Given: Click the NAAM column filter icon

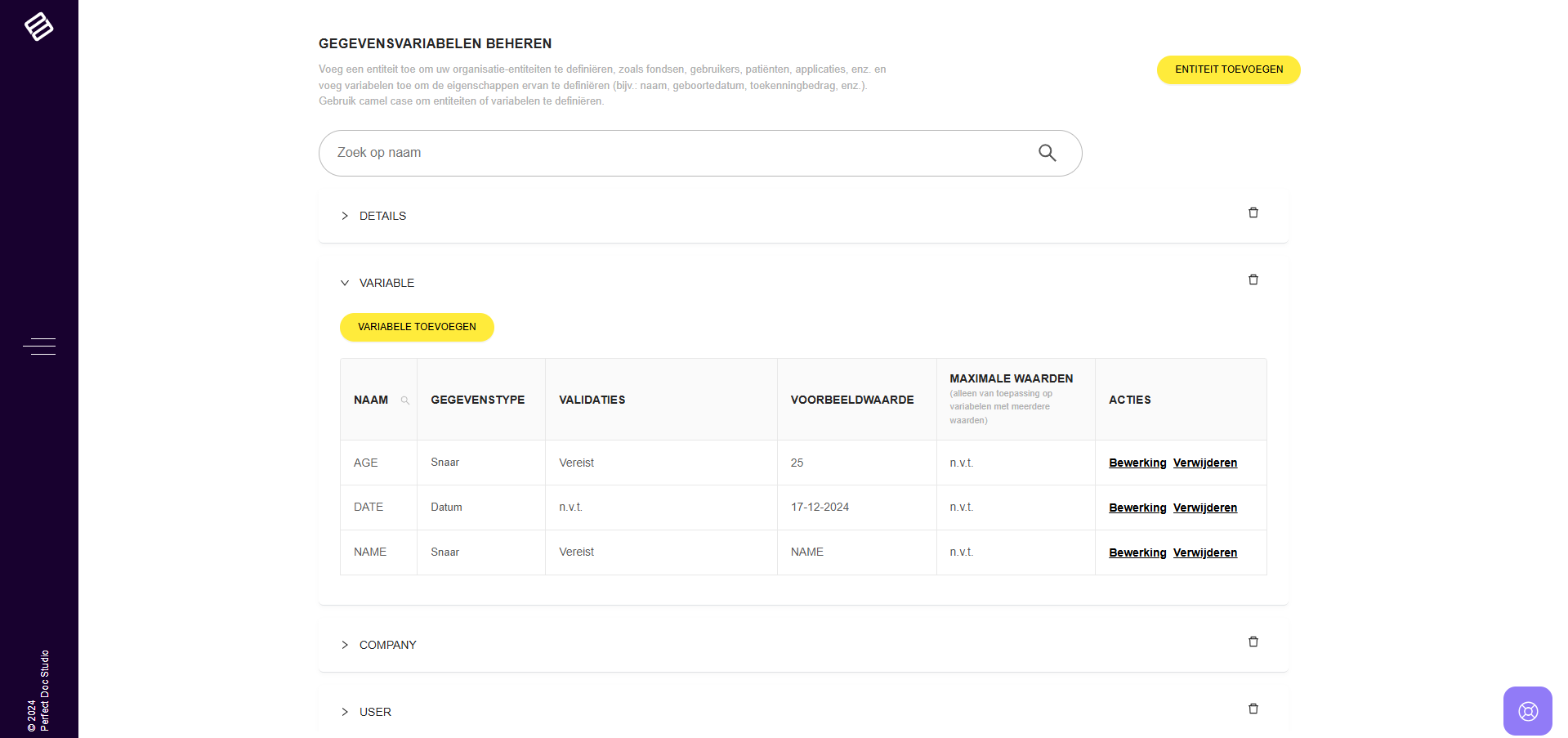Looking at the screenshot, I should tap(404, 400).
